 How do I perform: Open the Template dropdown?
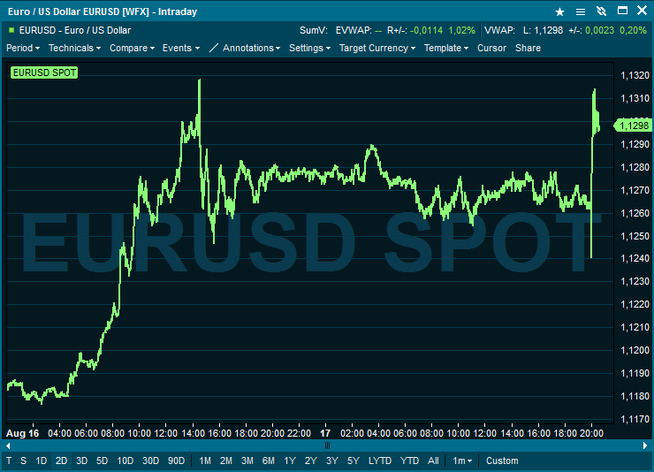pyautogui.click(x=446, y=48)
